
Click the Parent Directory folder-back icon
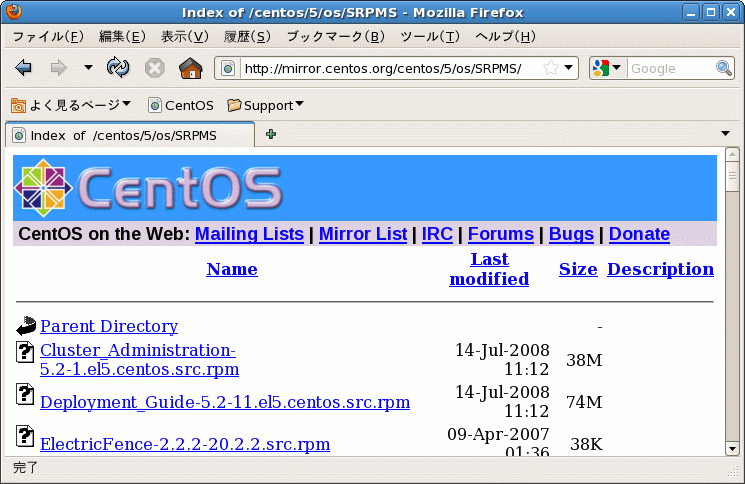click(26, 326)
